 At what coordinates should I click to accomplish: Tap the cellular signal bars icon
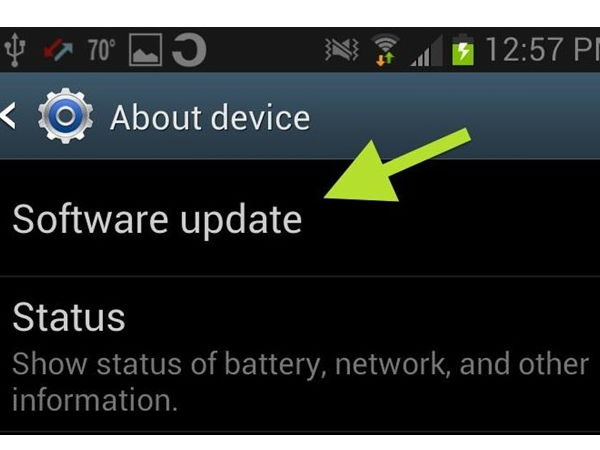point(427,50)
